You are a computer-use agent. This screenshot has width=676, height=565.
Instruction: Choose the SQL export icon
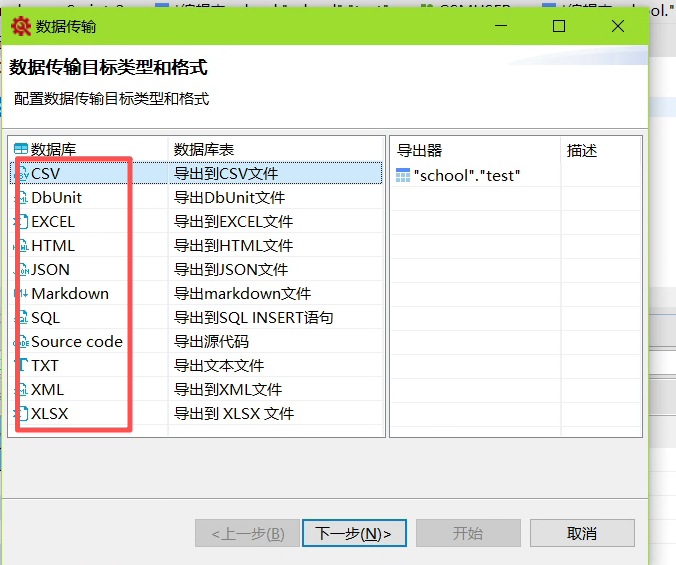coord(22,318)
